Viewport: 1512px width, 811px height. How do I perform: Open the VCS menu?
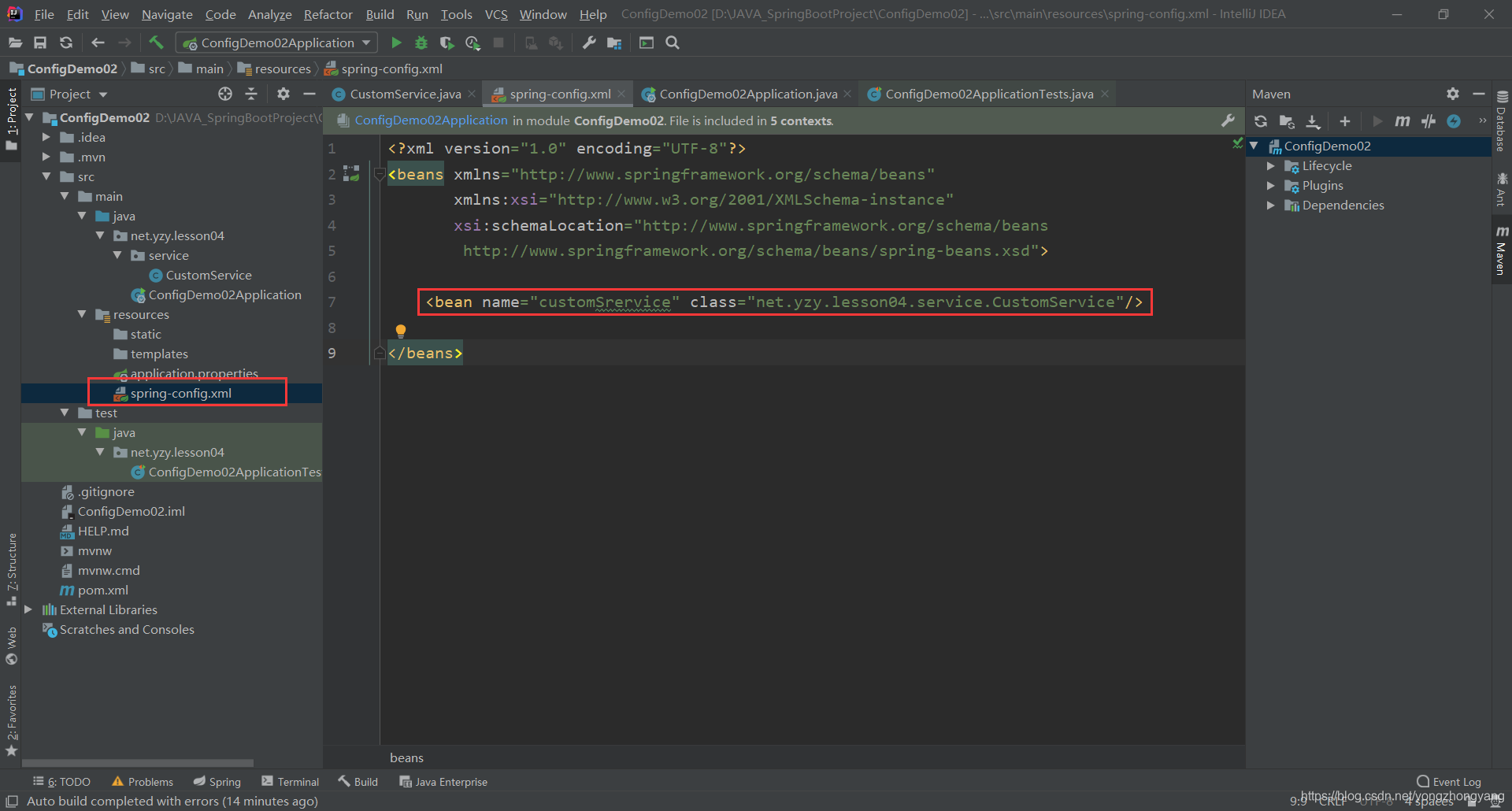click(x=496, y=14)
